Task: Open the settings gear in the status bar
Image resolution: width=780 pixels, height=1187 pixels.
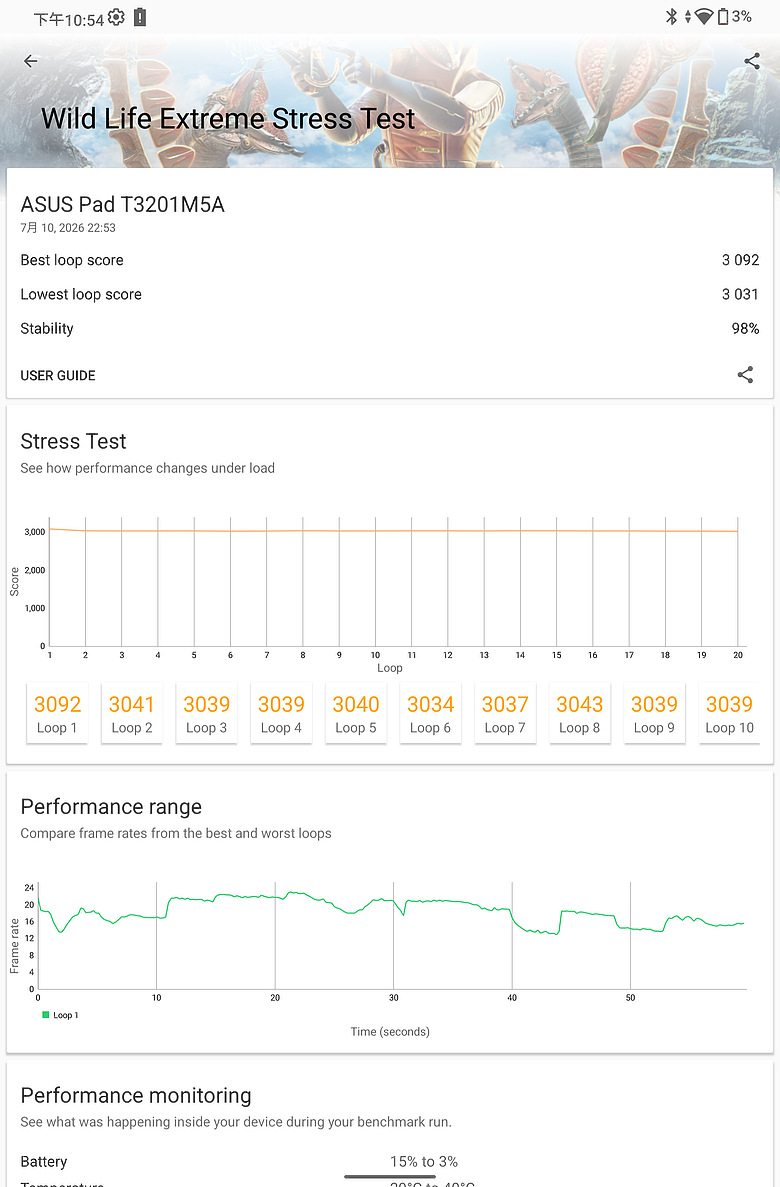Action: coord(116,17)
